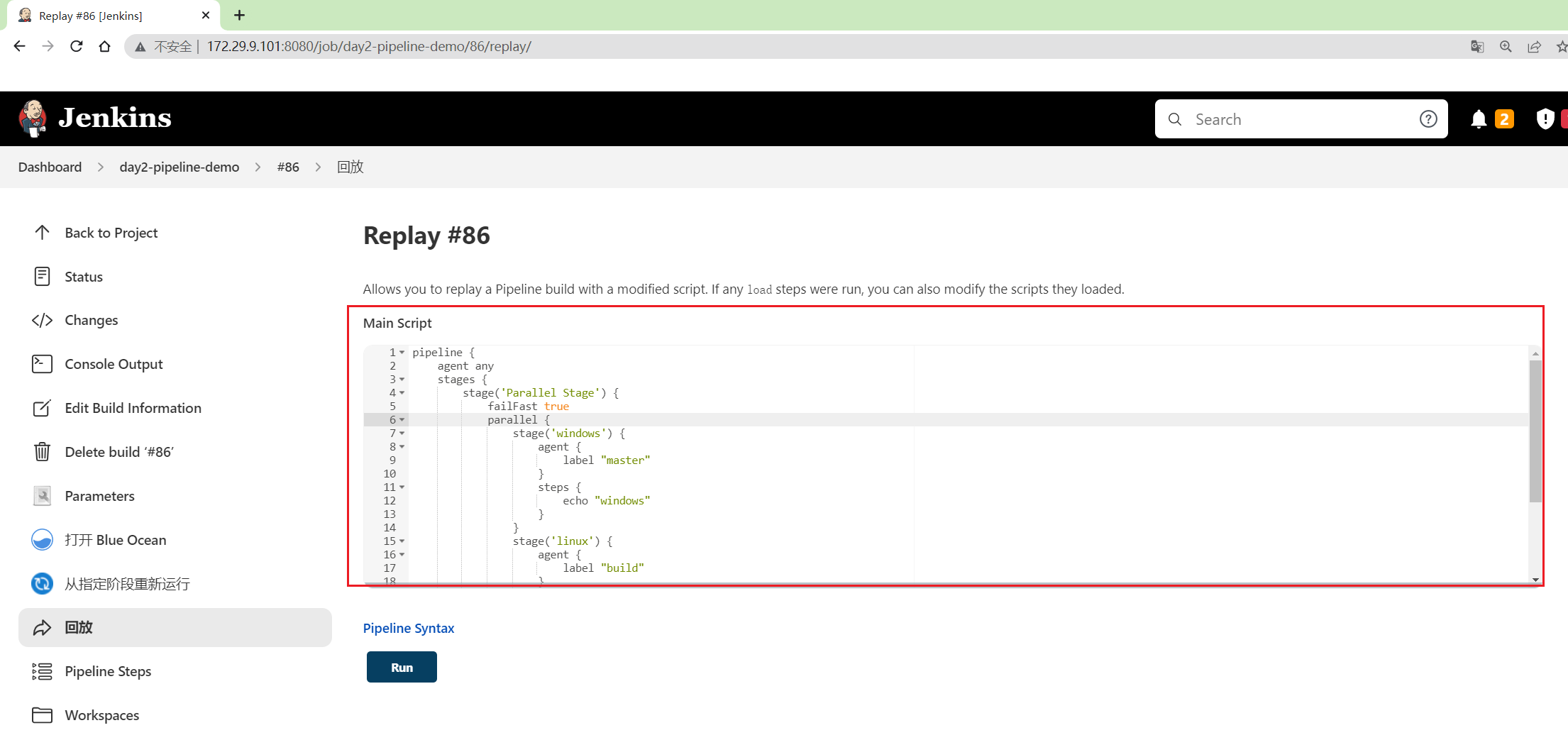Click the zoom magnifier icon in address bar

pyautogui.click(x=1506, y=47)
